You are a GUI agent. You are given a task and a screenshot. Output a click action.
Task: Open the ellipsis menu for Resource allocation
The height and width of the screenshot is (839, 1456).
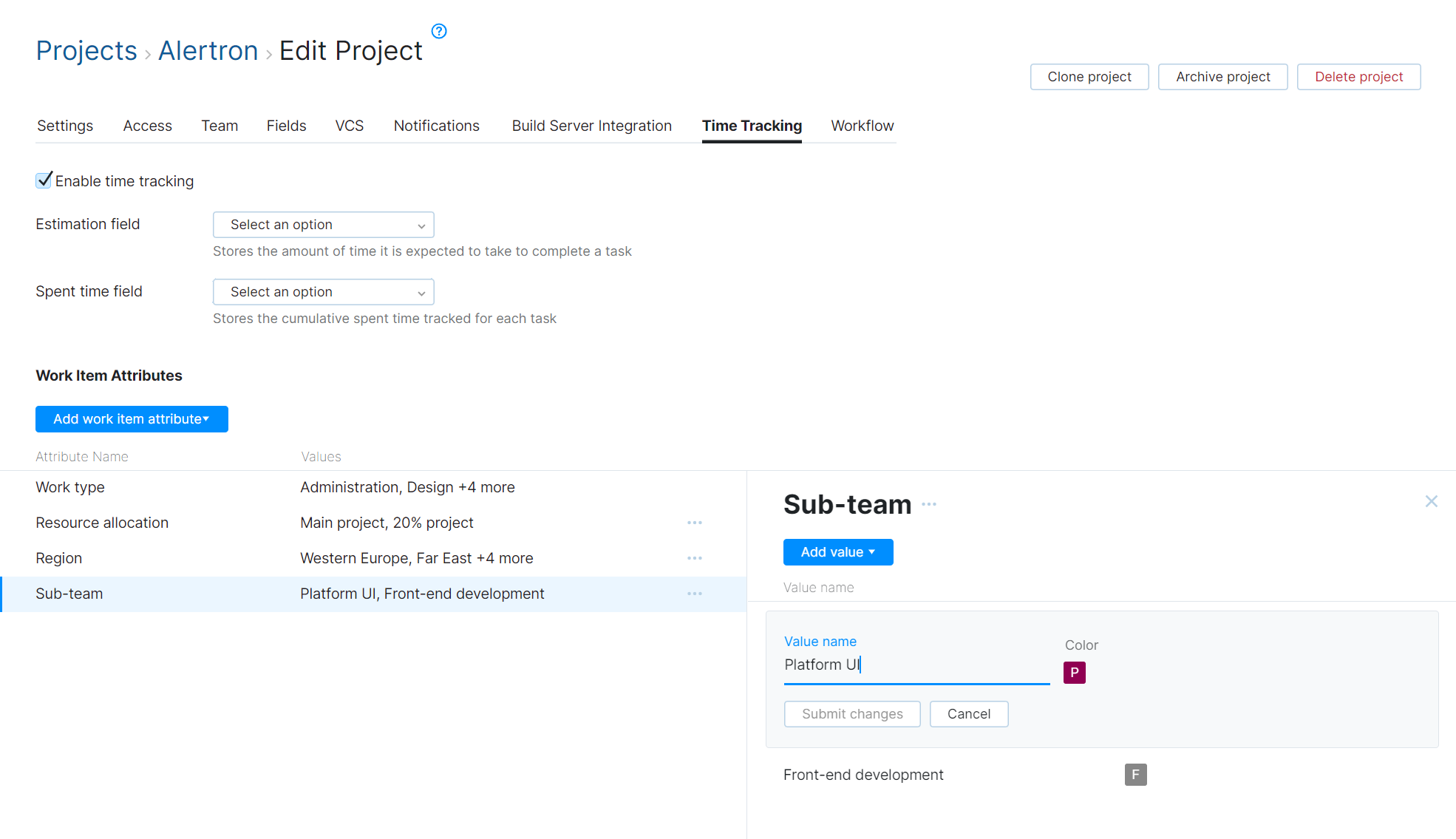pos(694,522)
